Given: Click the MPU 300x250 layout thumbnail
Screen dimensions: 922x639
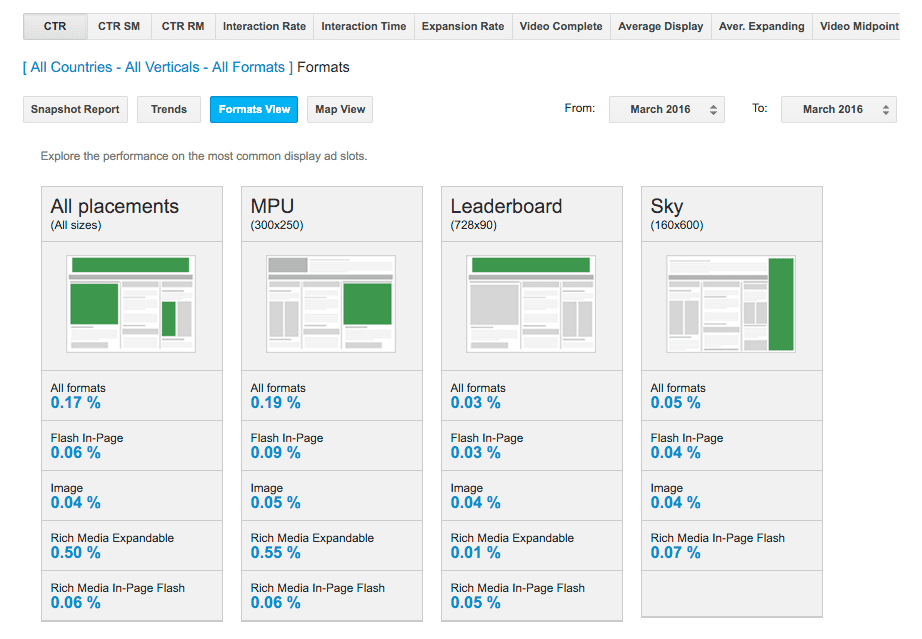Looking at the screenshot, I should pos(331,303).
